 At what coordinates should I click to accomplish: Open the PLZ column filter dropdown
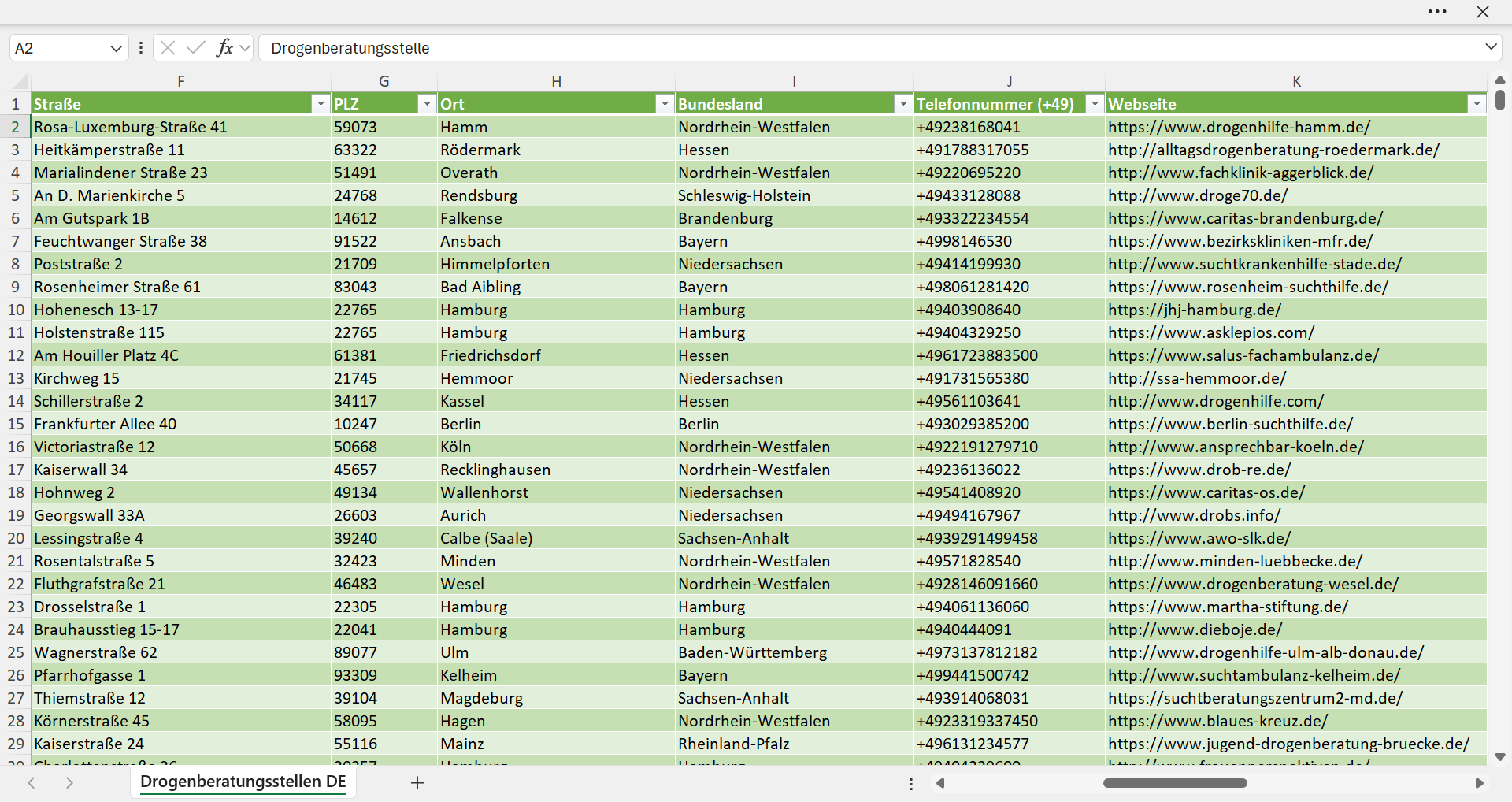click(x=426, y=104)
